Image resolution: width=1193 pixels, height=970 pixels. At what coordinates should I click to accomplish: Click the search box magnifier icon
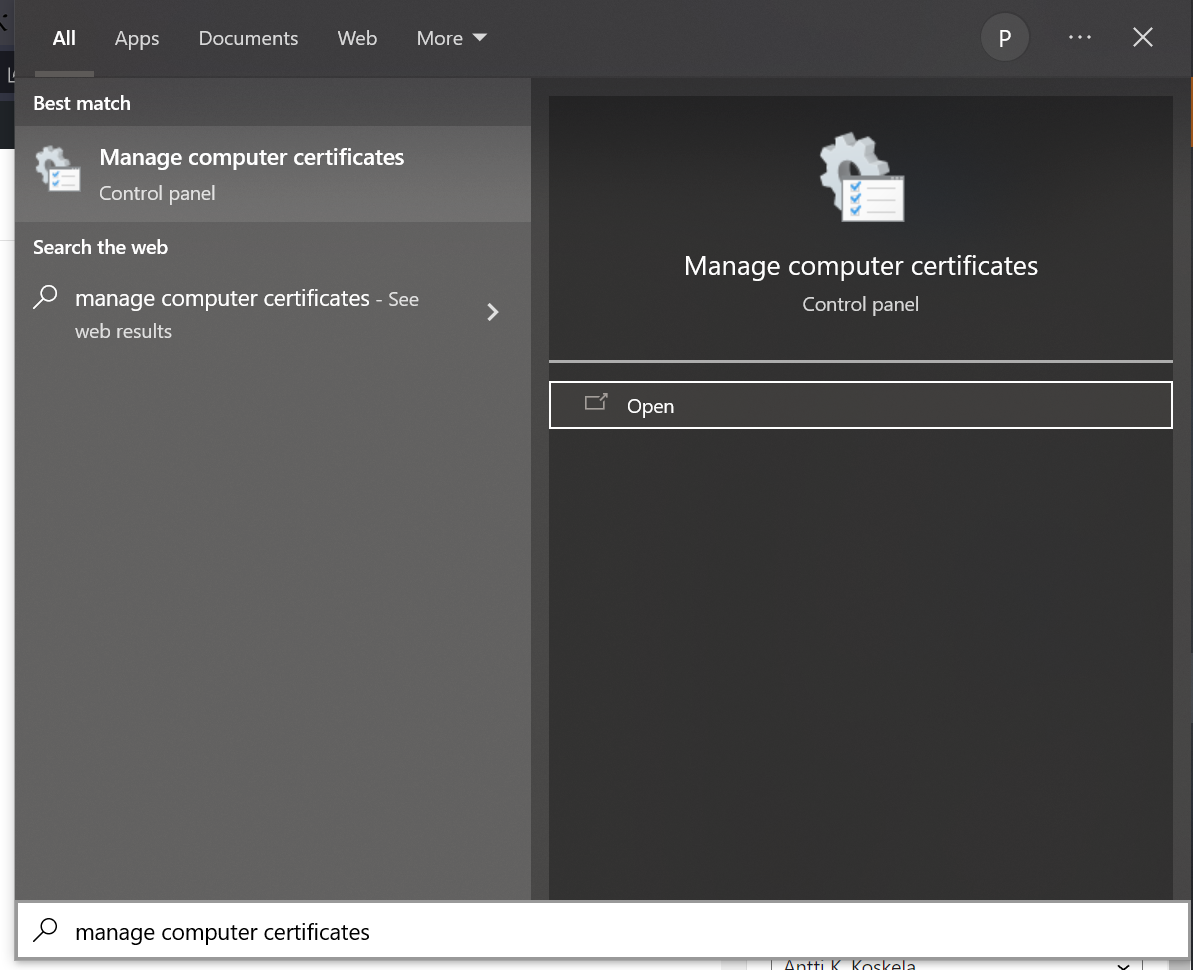(x=45, y=931)
